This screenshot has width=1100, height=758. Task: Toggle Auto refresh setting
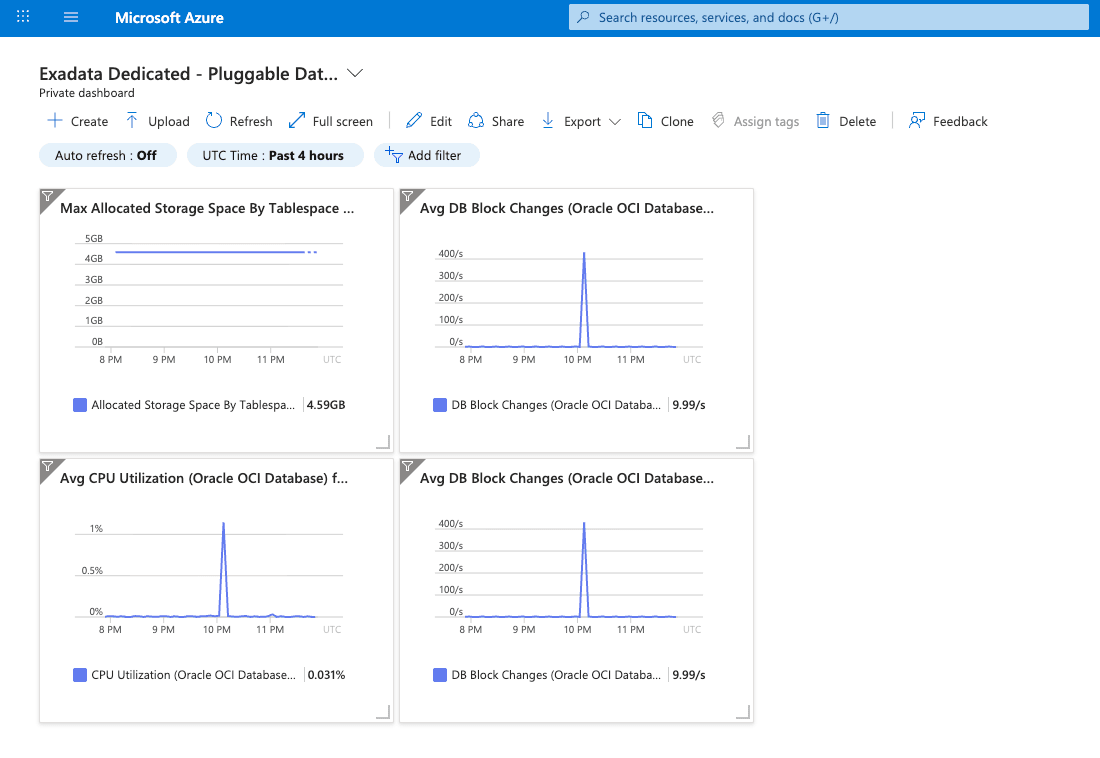pos(107,155)
